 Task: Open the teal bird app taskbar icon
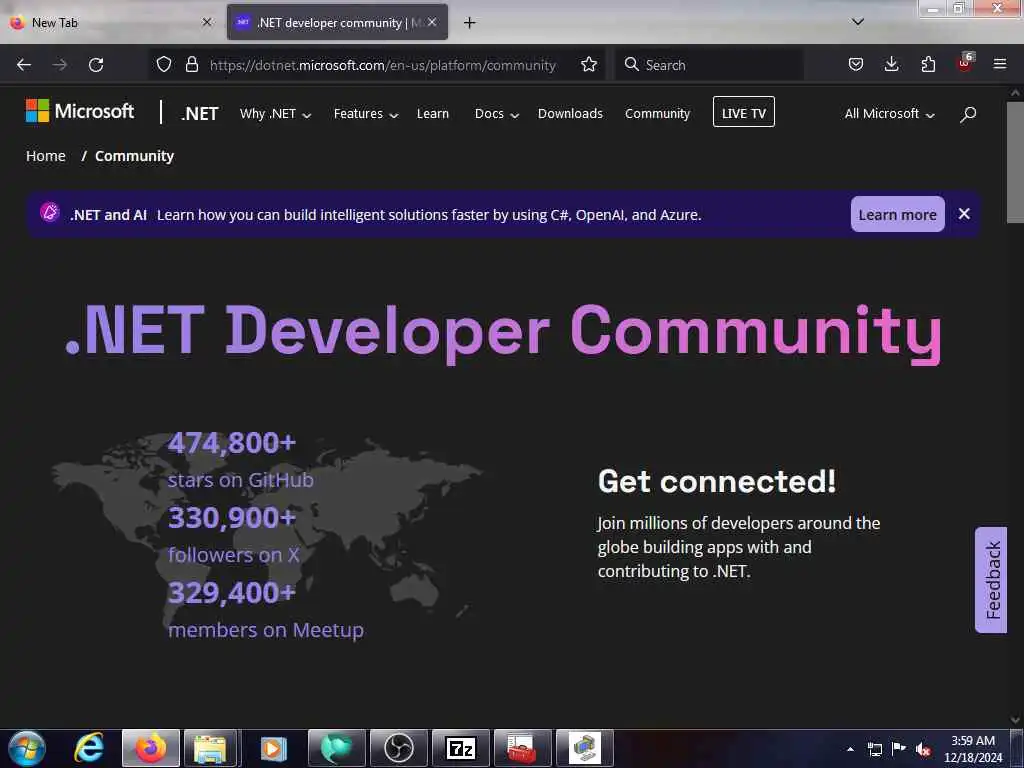pos(336,748)
